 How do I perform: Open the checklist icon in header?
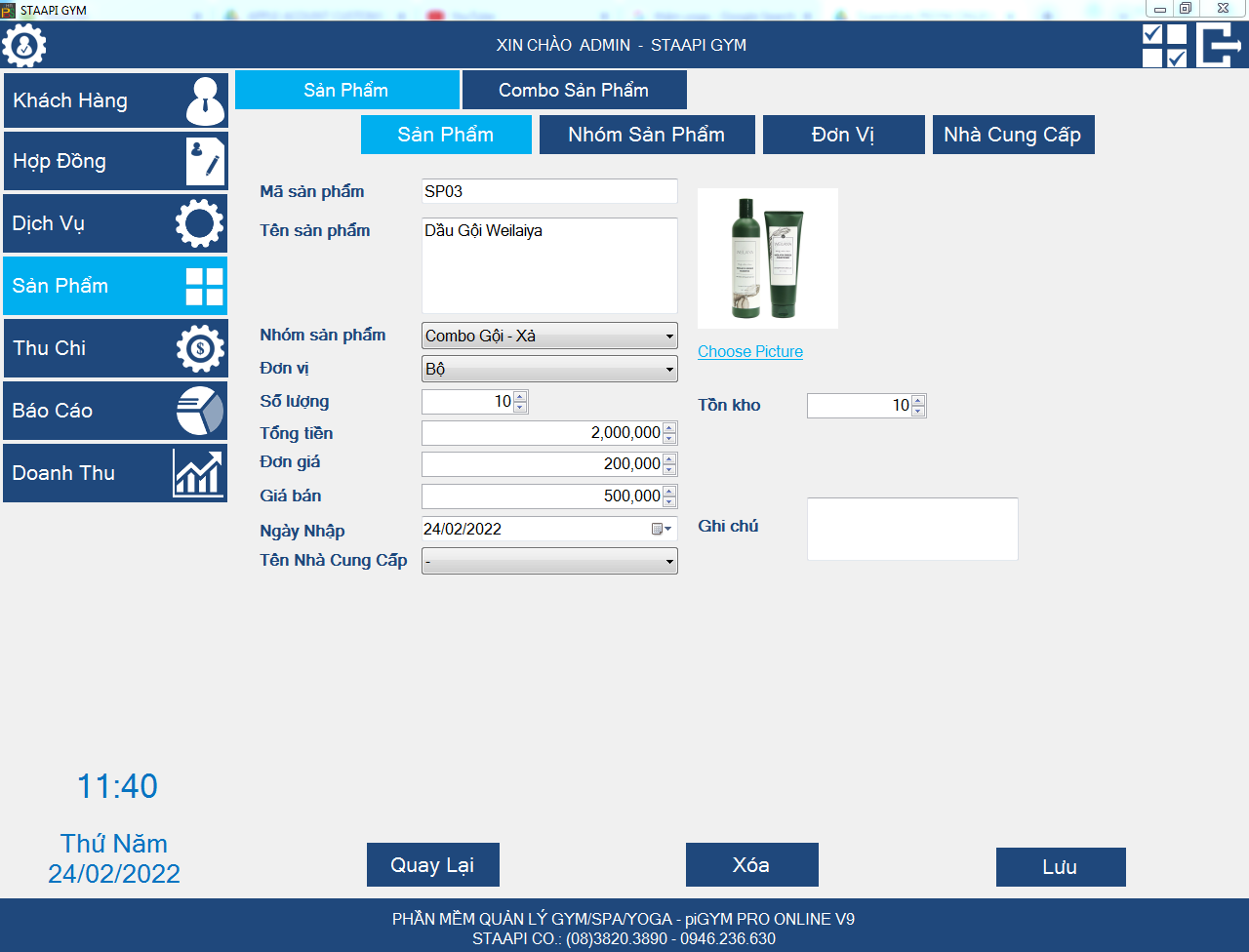[x=1164, y=46]
